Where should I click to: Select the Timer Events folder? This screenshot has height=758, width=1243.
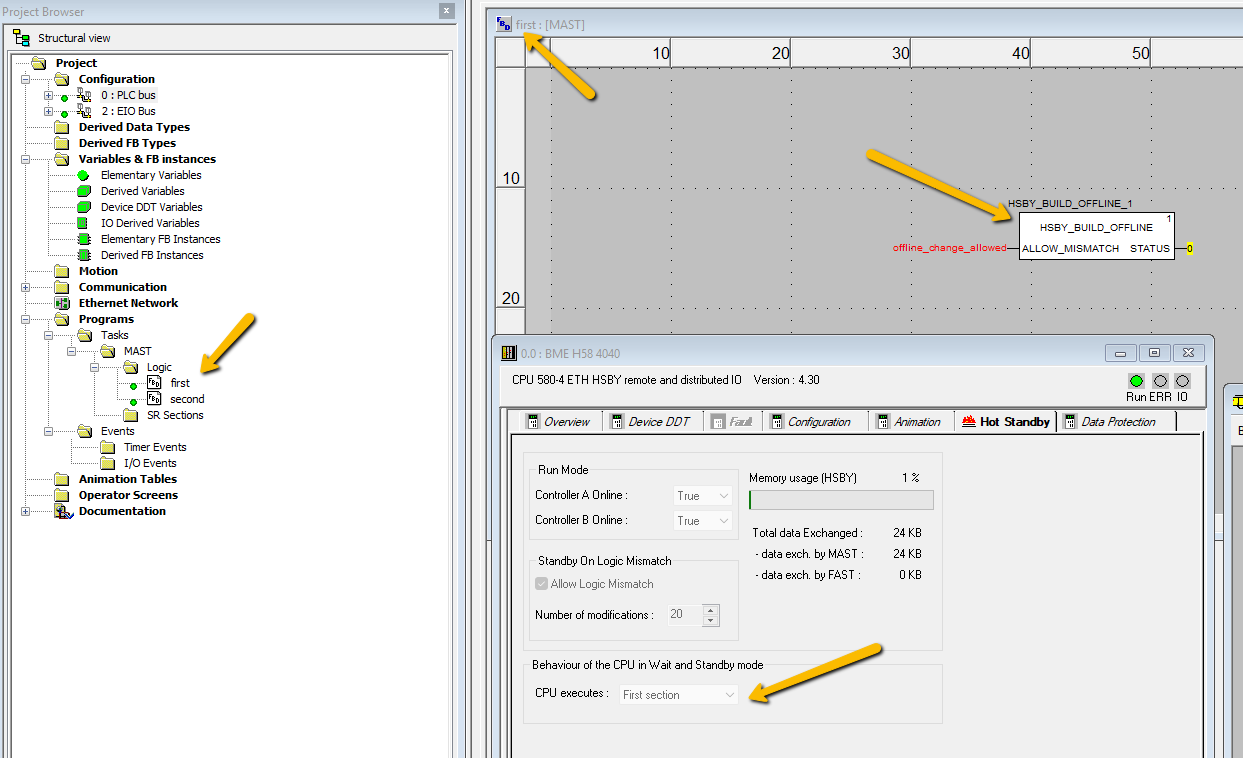(107, 447)
